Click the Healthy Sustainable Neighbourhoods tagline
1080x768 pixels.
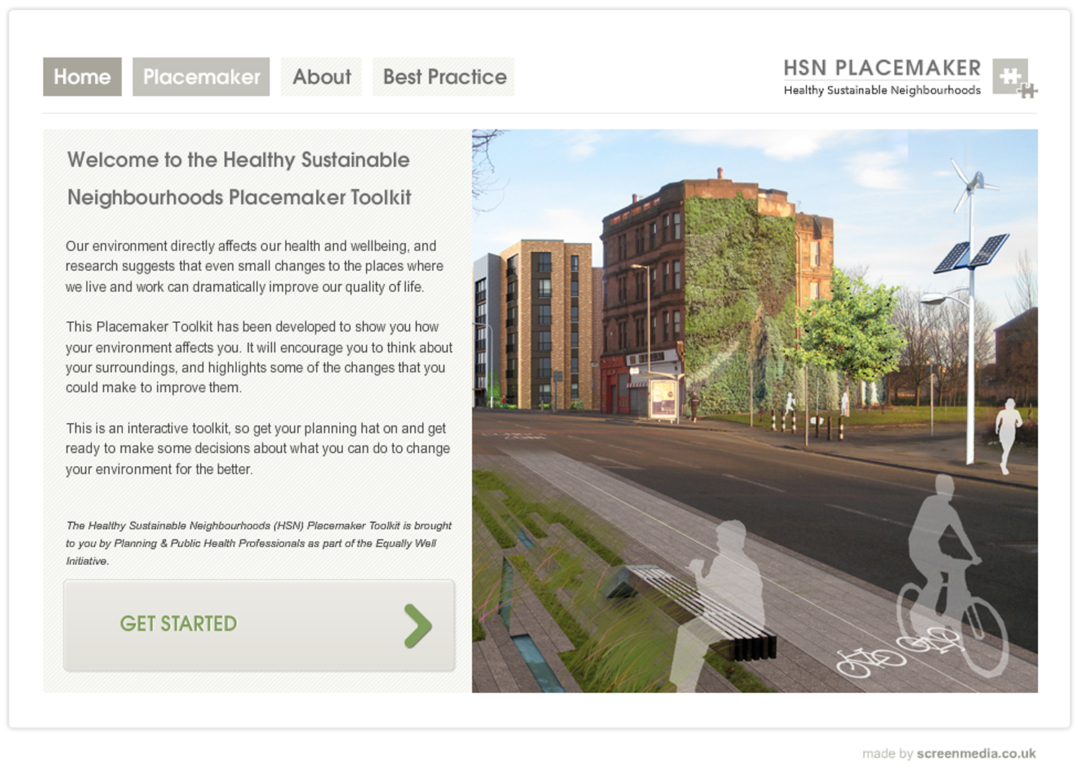click(x=881, y=91)
